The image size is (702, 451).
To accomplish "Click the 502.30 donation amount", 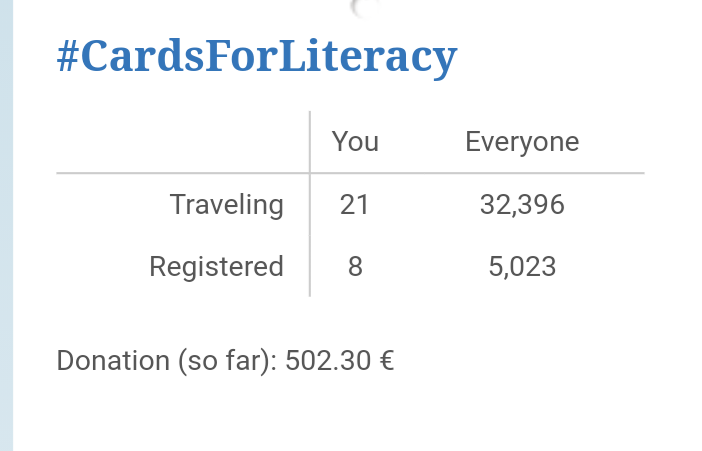I will pyautogui.click(x=328, y=361).
